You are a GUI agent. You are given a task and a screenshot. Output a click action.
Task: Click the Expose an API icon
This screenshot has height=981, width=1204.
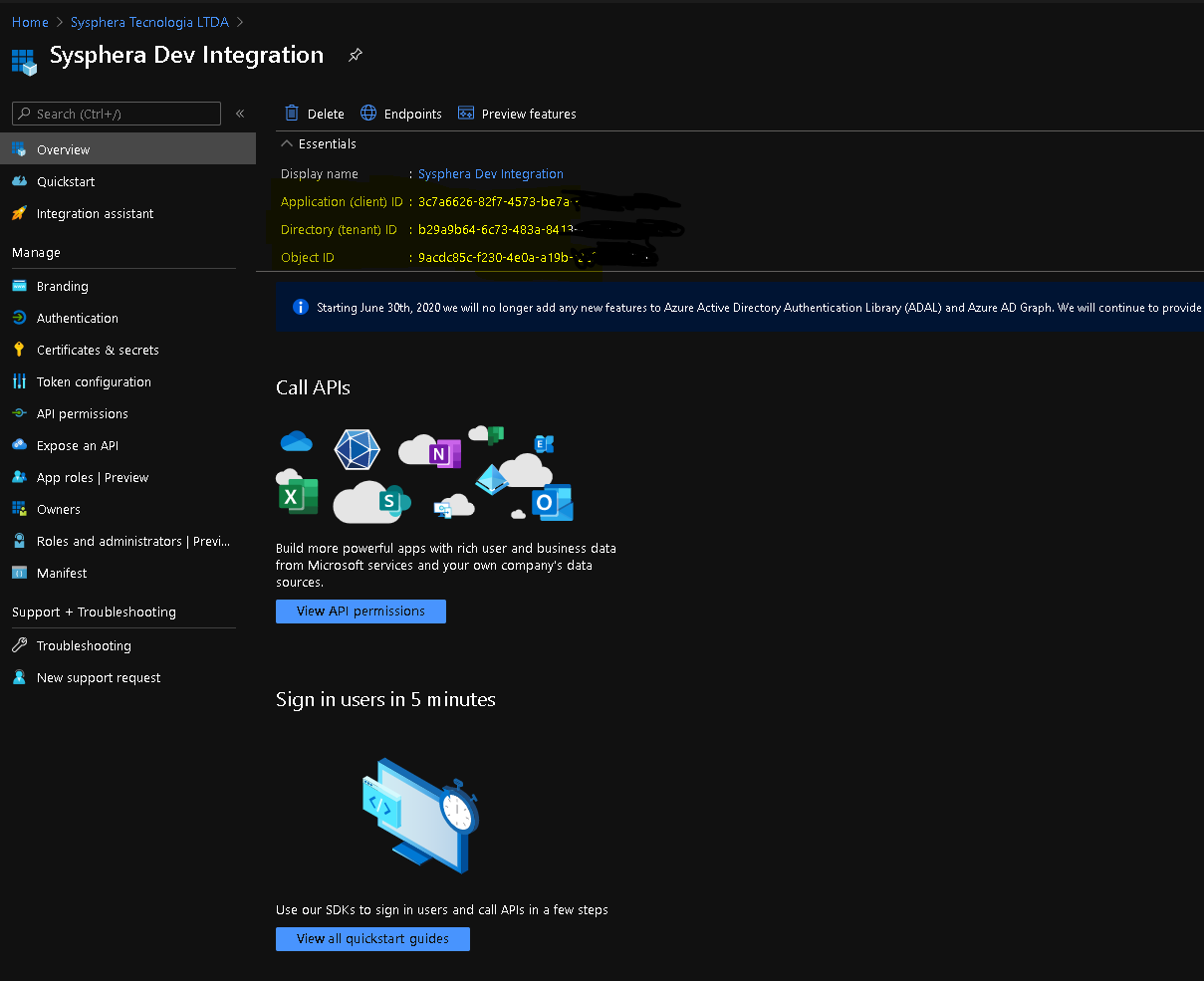pos(19,445)
